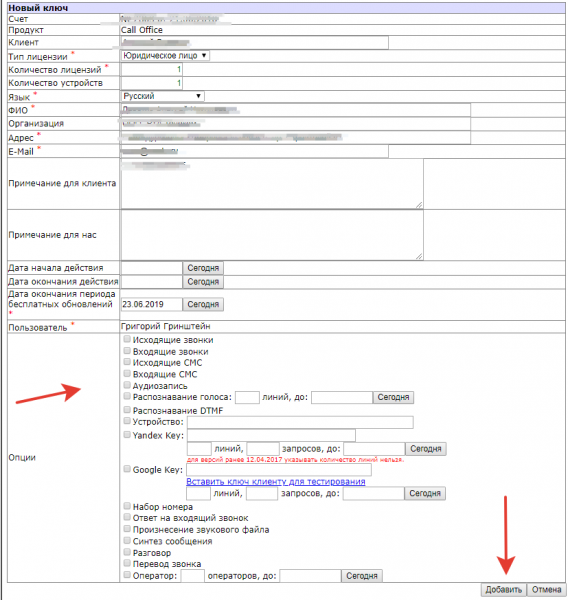Toggle the Устройство checkbox

[127, 421]
